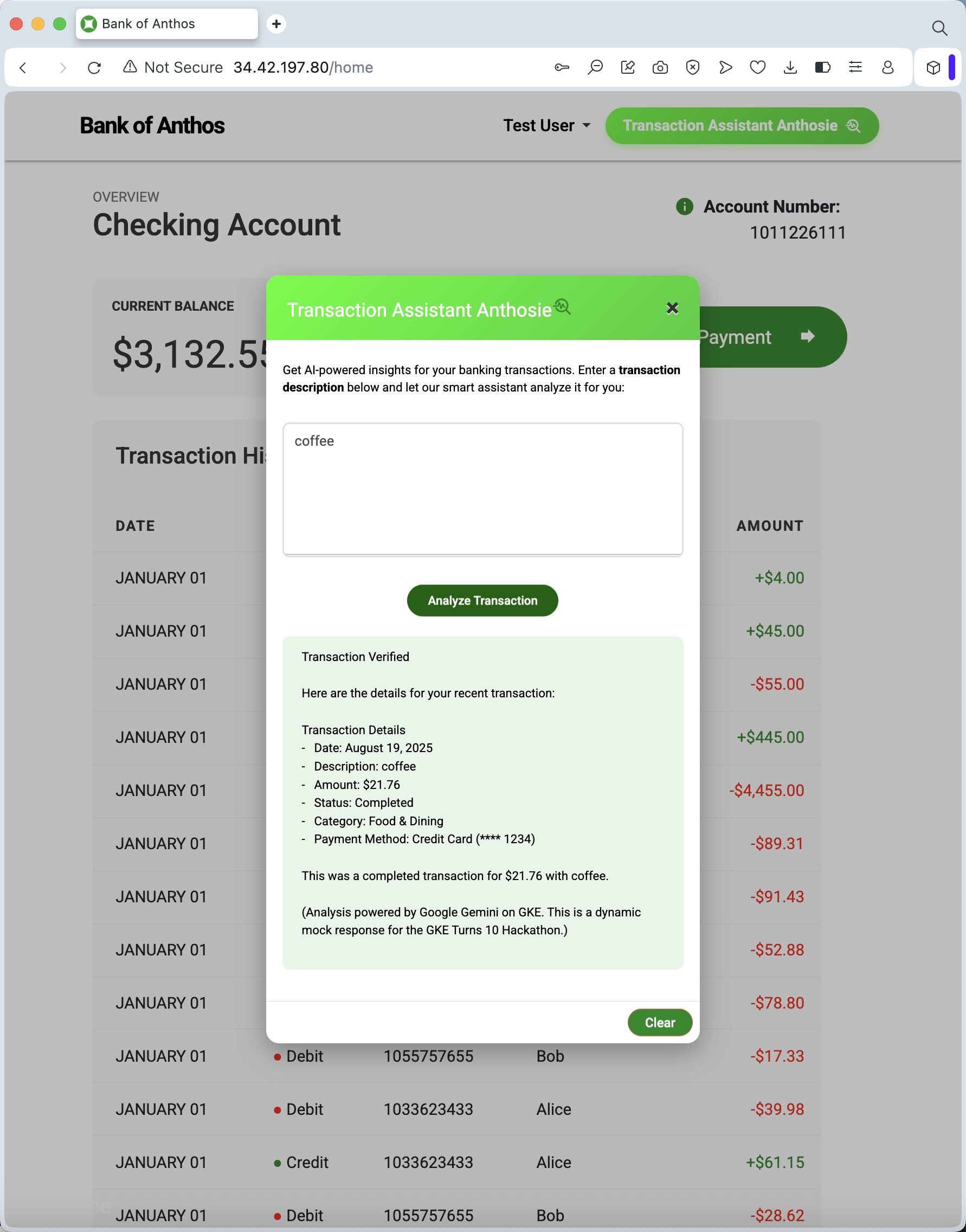Open the easy setup sliders icon
Image resolution: width=966 pixels, height=1232 pixels.
[x=855, y=67]
